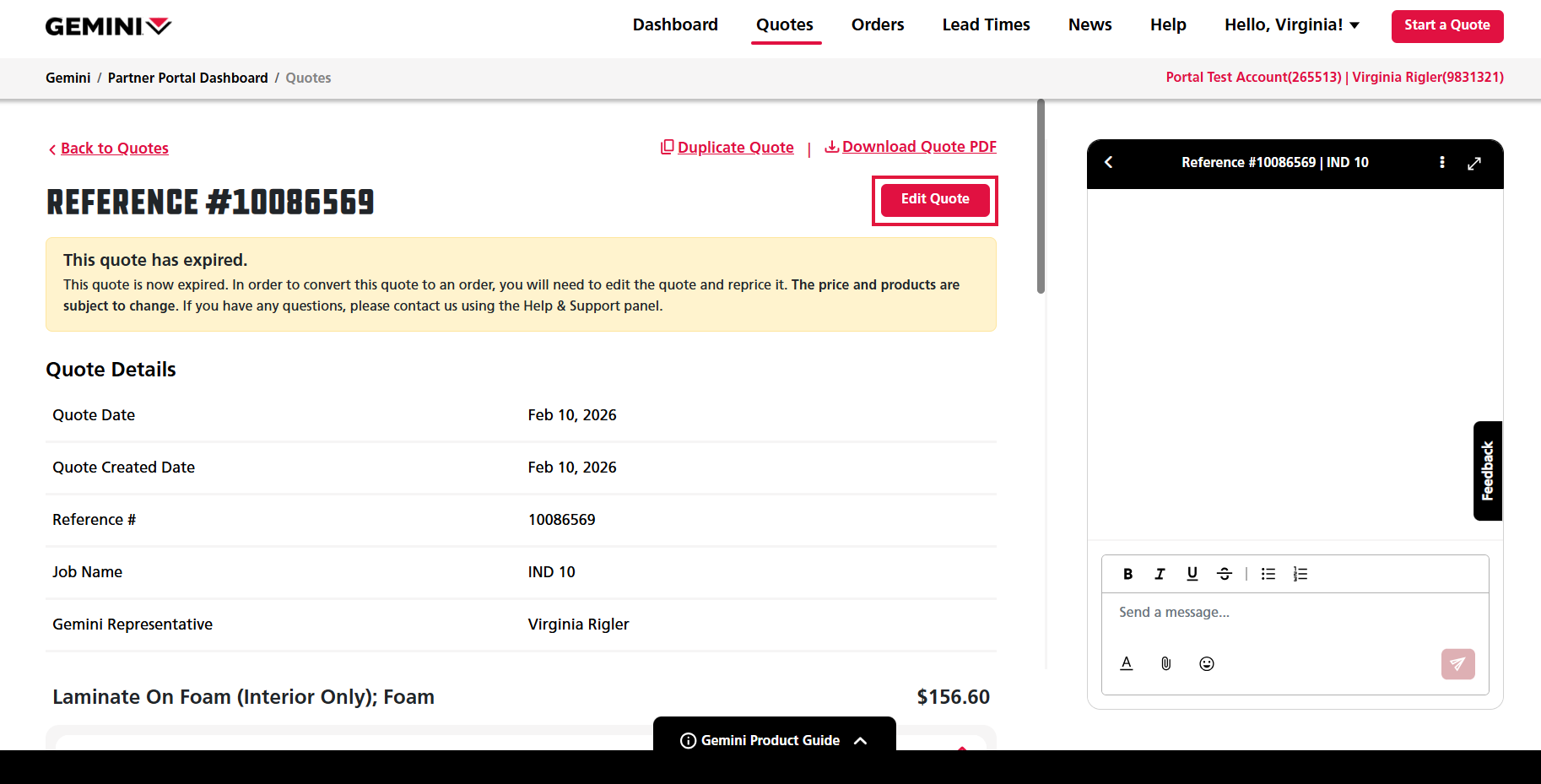Open the emoji picker
The image size is (1541, 784).
coord(1206,663)
